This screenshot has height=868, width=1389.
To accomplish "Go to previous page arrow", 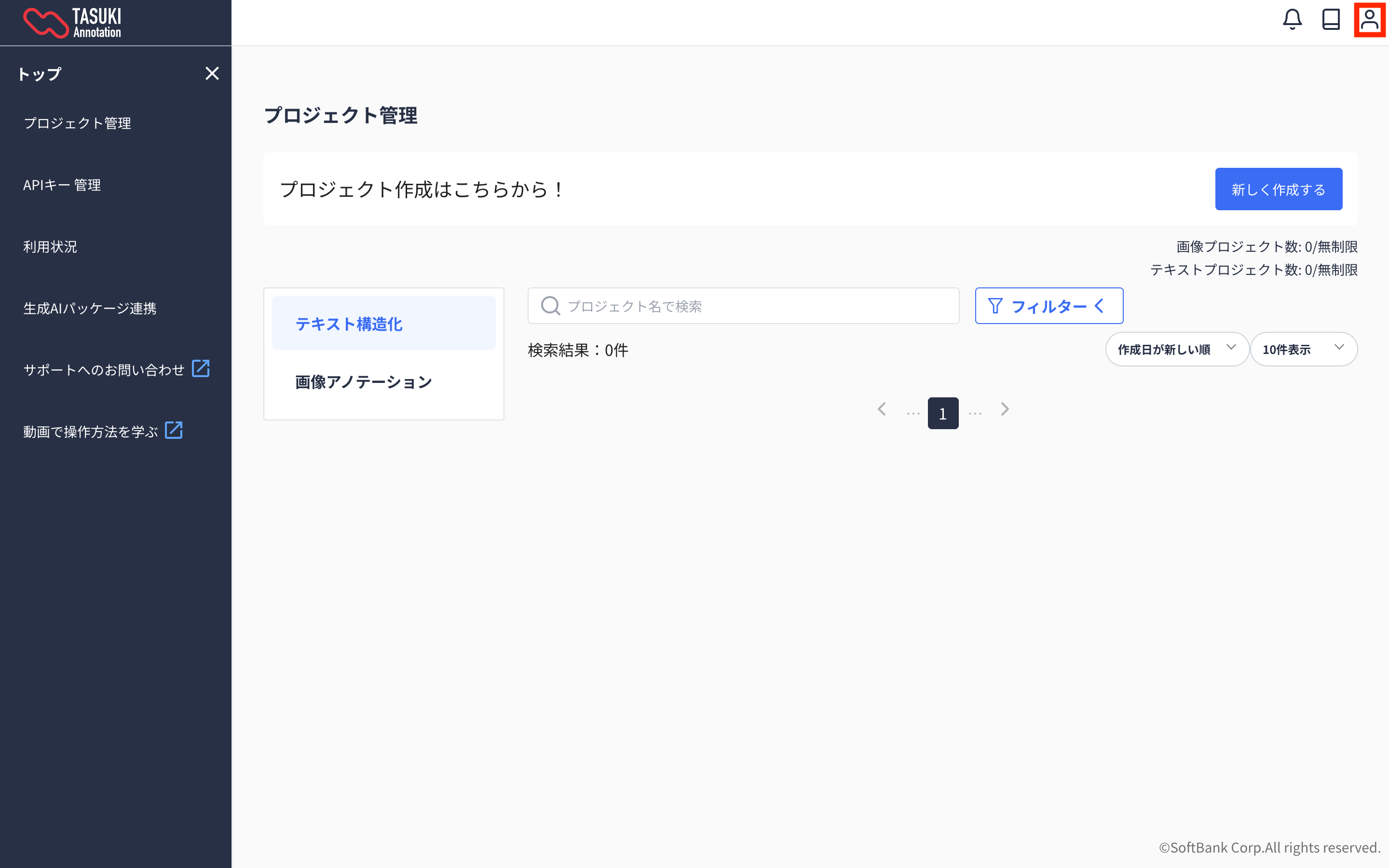I will pyautogui.click(x=882, y=409).
